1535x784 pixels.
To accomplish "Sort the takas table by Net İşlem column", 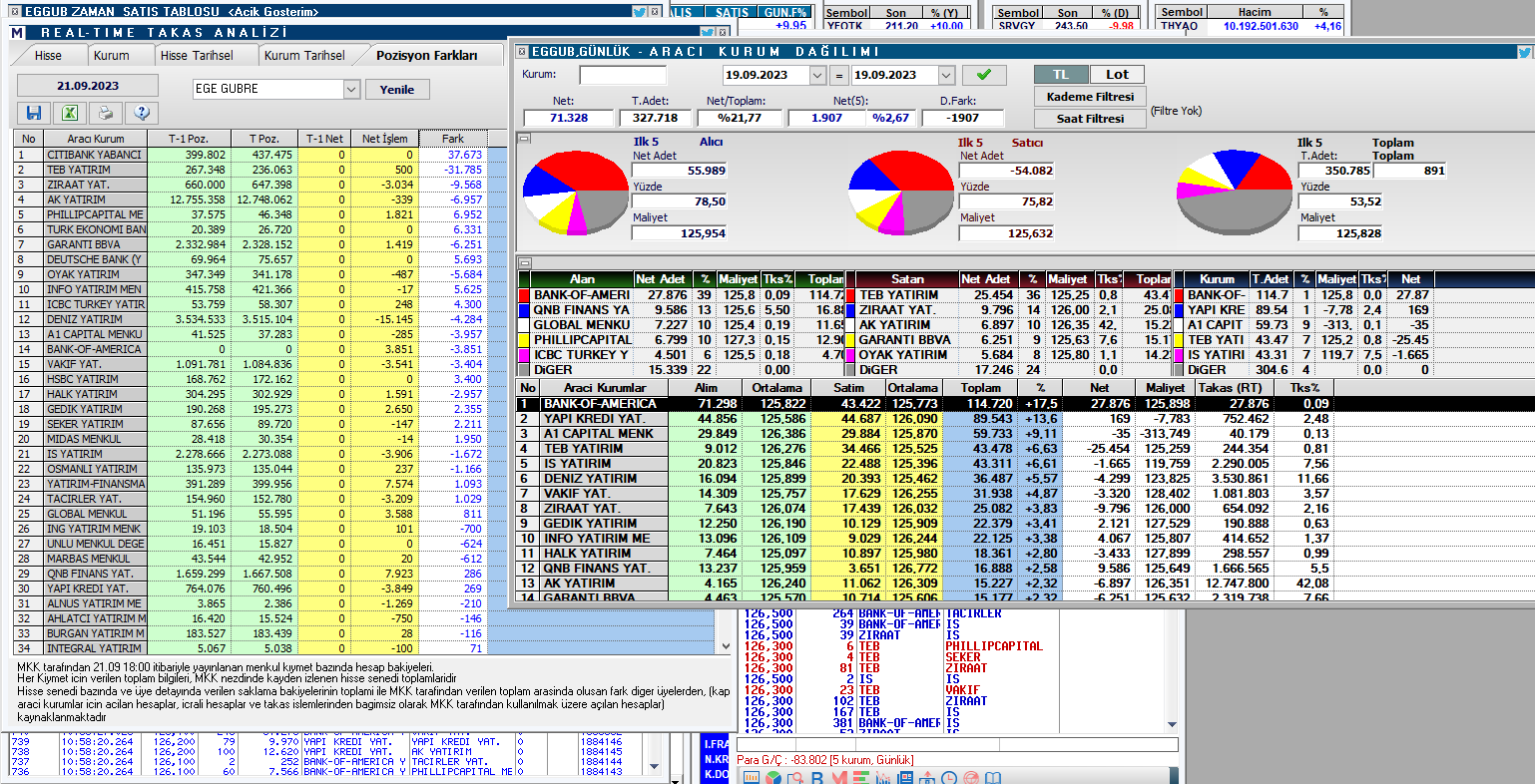I will (384, 139).
